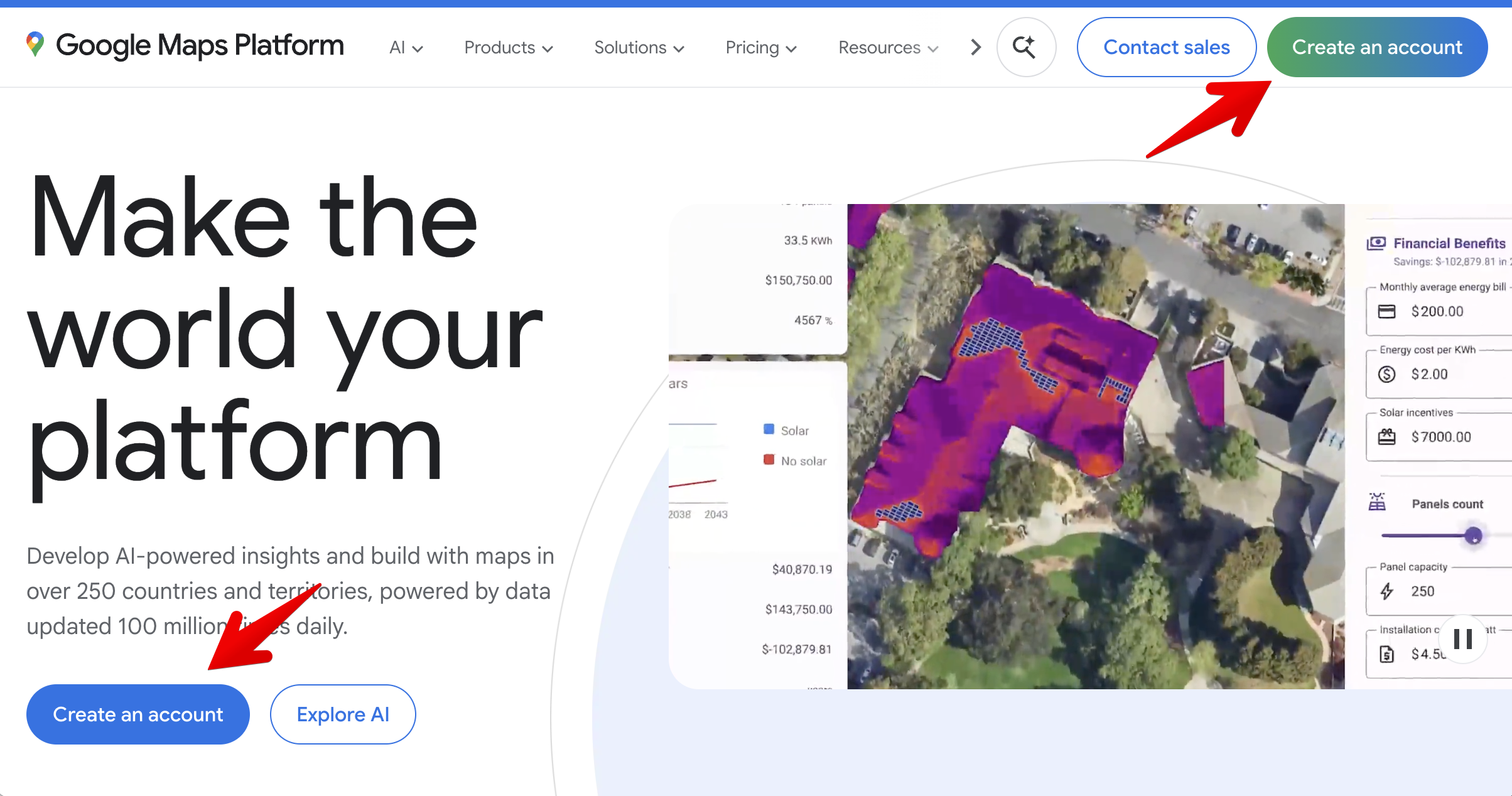Viewport: 1512px width, 796px height.
Task: Open the AI-powered search icon
Action: tap(1025, 47)
